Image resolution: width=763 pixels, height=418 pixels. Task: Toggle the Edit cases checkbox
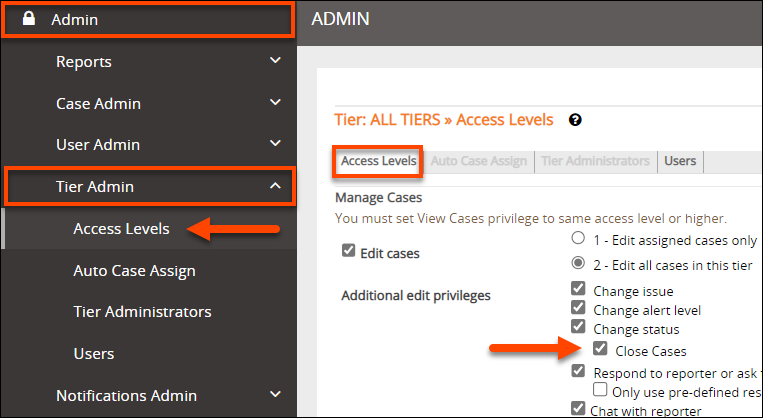[349, 251]
